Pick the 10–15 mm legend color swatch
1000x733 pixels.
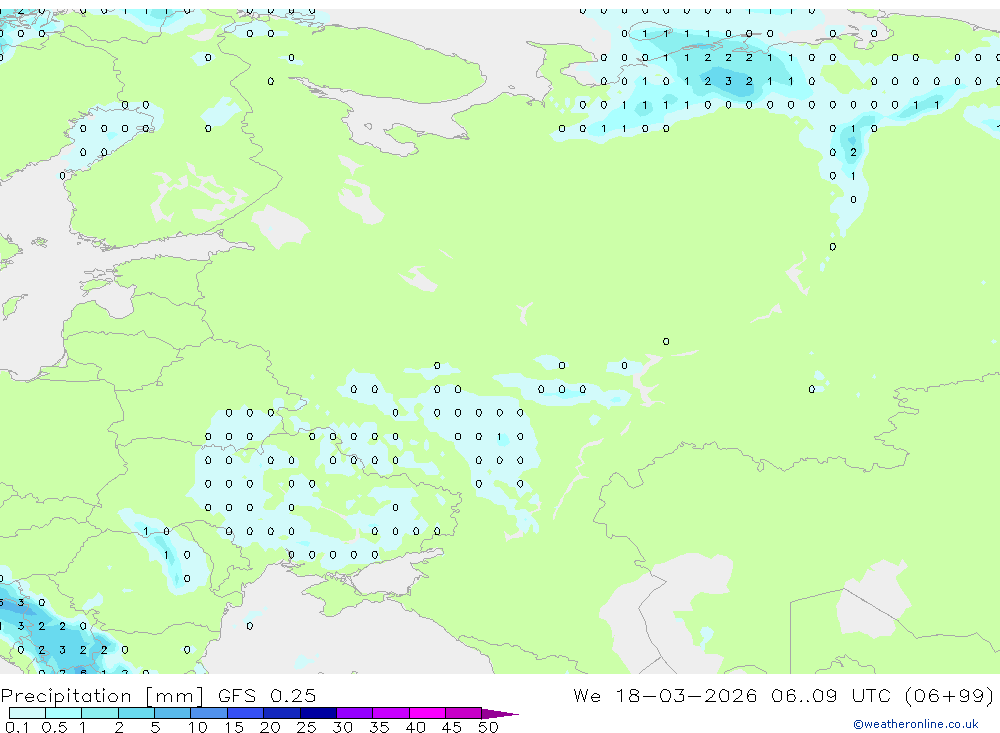pyautogui.click(x=209, y=713)
